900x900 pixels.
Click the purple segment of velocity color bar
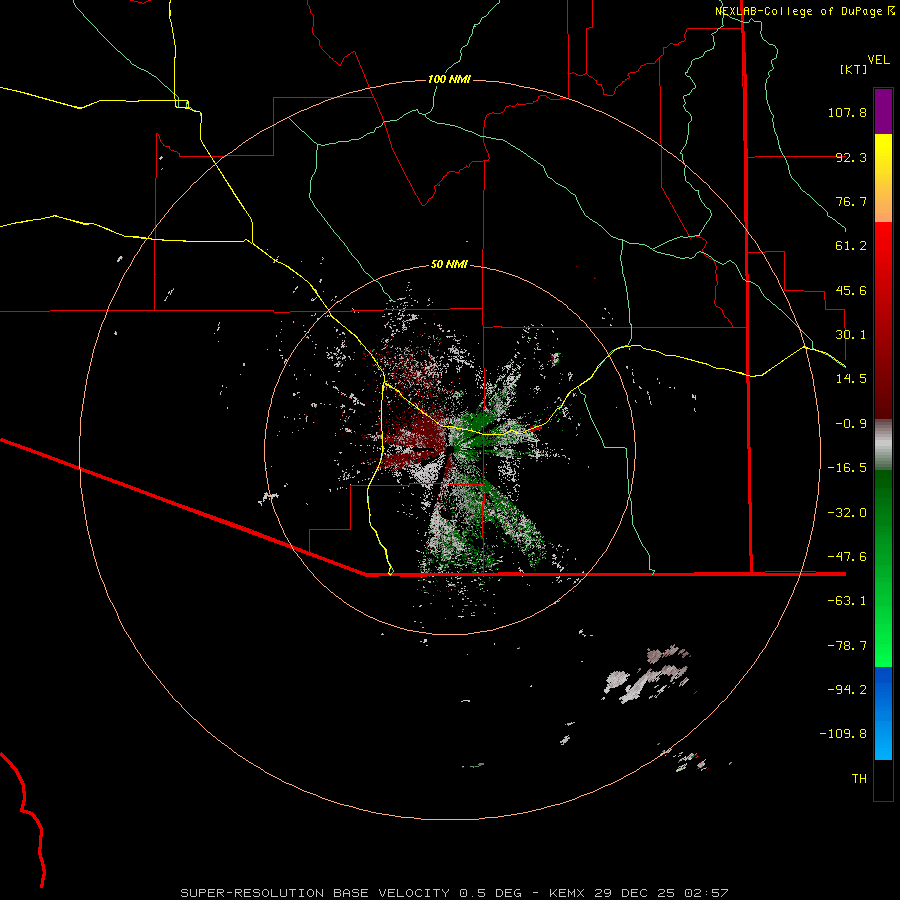point(883,111)
